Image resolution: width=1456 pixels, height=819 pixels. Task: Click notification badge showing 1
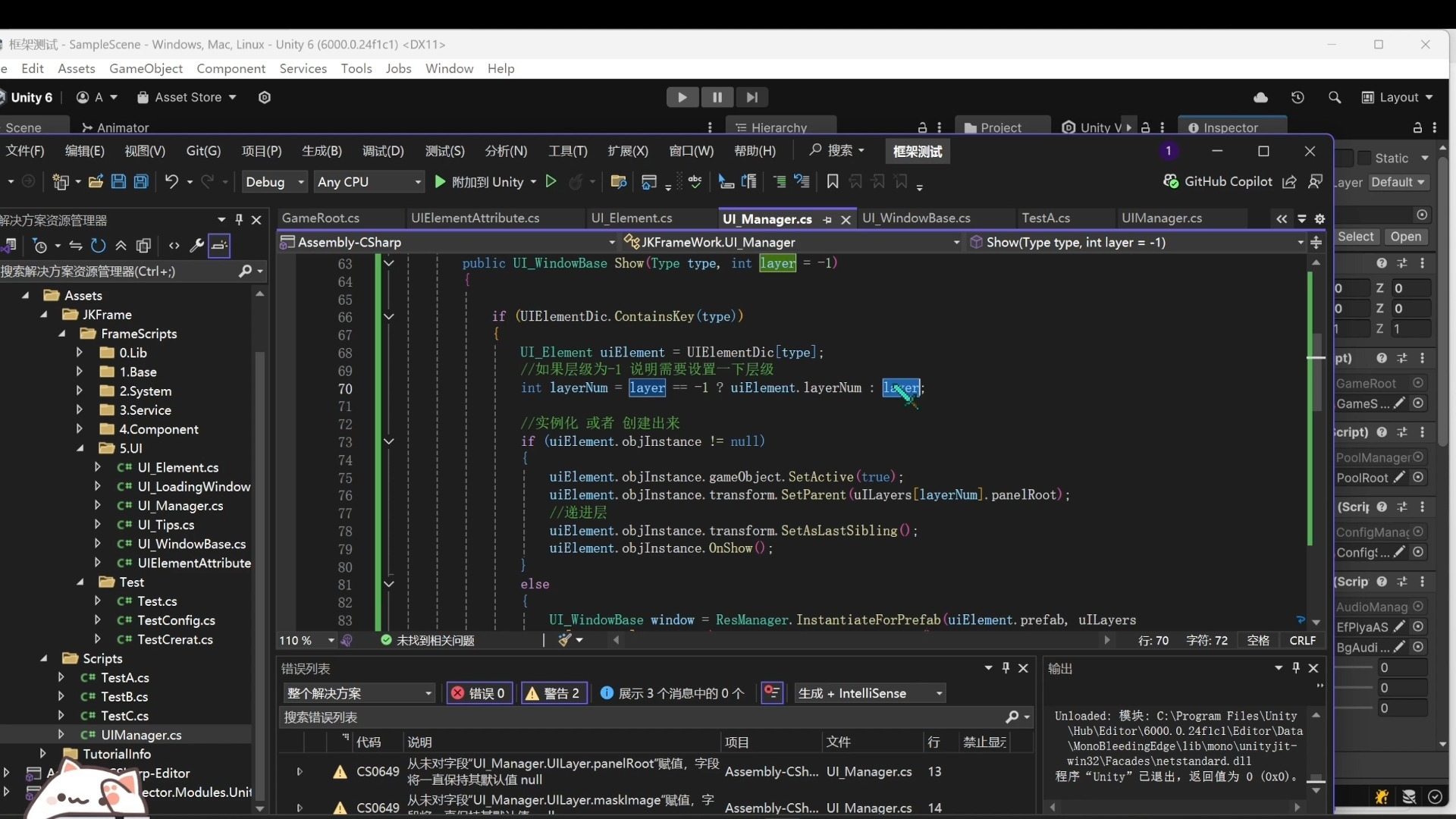tap(1169, 151)
